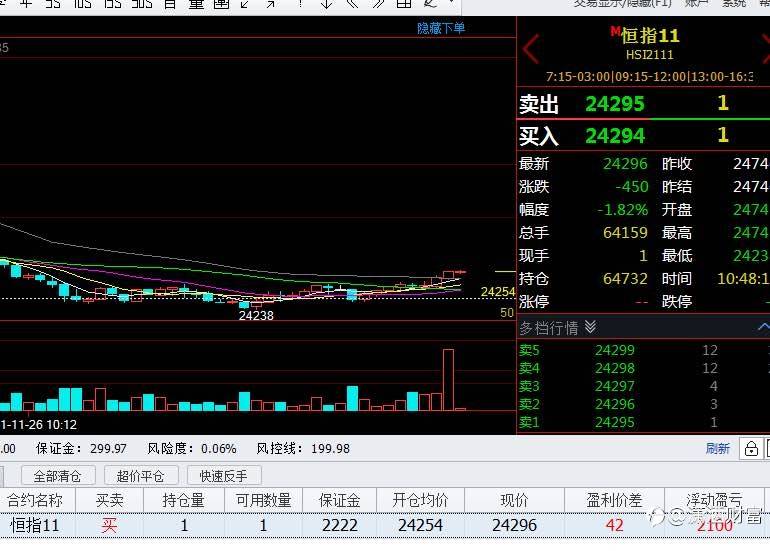Click the 卖5 24299 depth row
The height and width of the screenshot is (551, 770).
tap(643, 350)
